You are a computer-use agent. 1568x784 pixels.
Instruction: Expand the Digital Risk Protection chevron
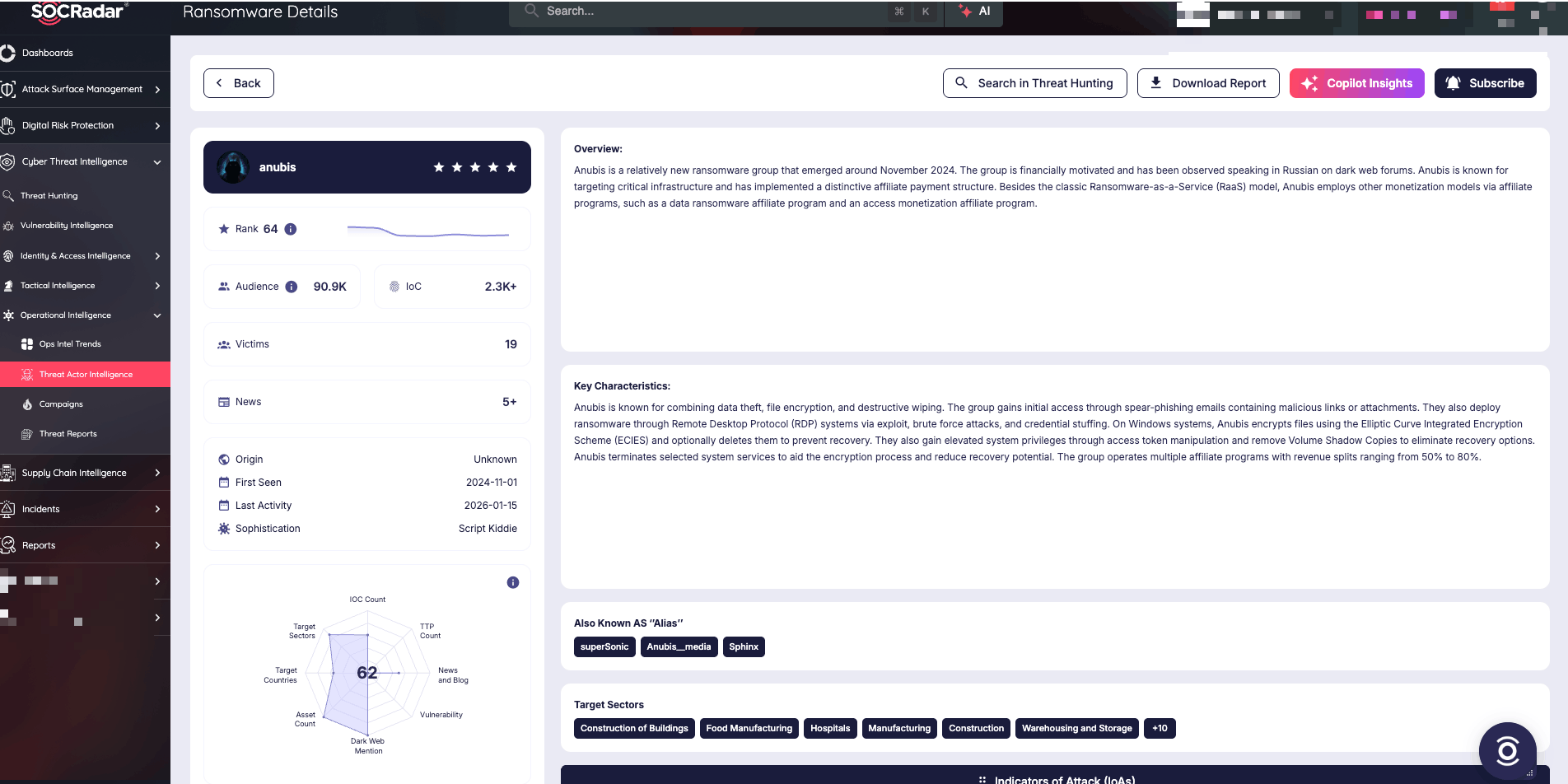157,126
